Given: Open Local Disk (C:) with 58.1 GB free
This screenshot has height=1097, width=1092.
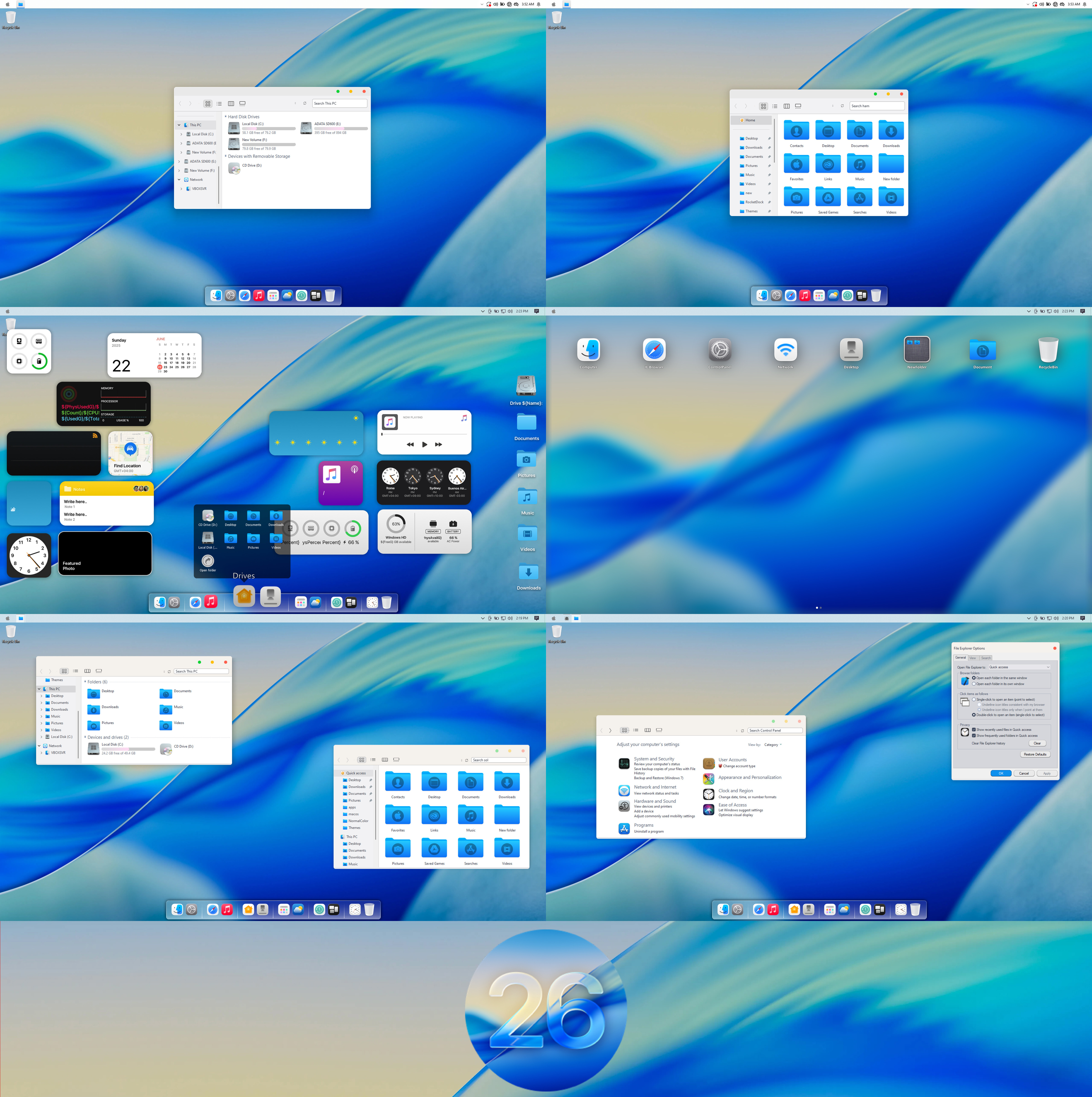Looking at the screenshot, I should click(261, 128).
